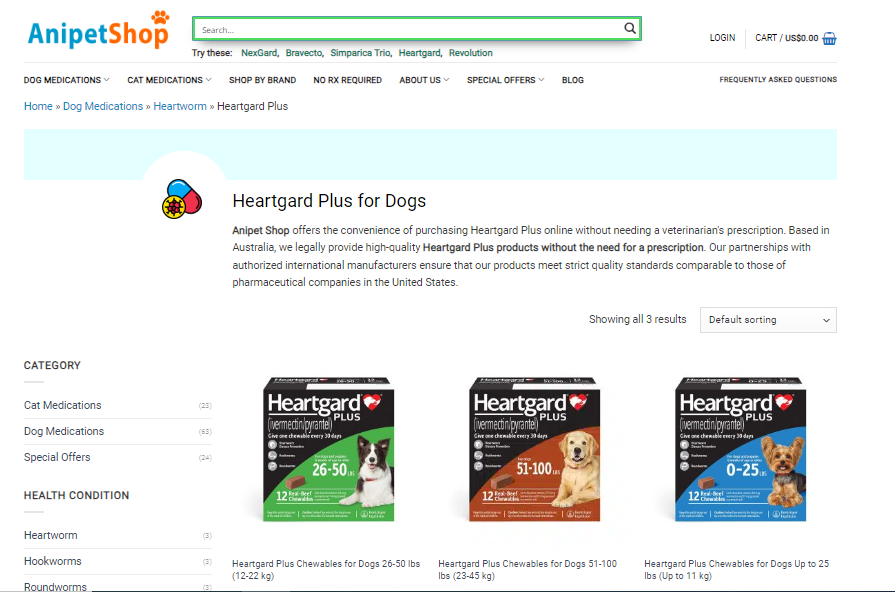The image size is (895, 592).
Task: Expand the Special Offers menu
Action: click(x=505, y=80)
